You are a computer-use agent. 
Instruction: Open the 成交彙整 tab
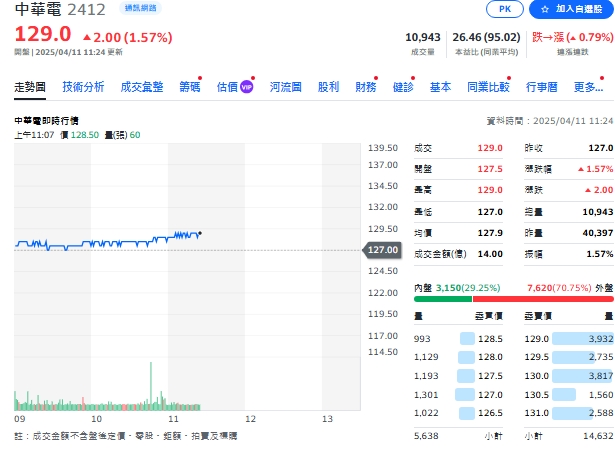142,87
